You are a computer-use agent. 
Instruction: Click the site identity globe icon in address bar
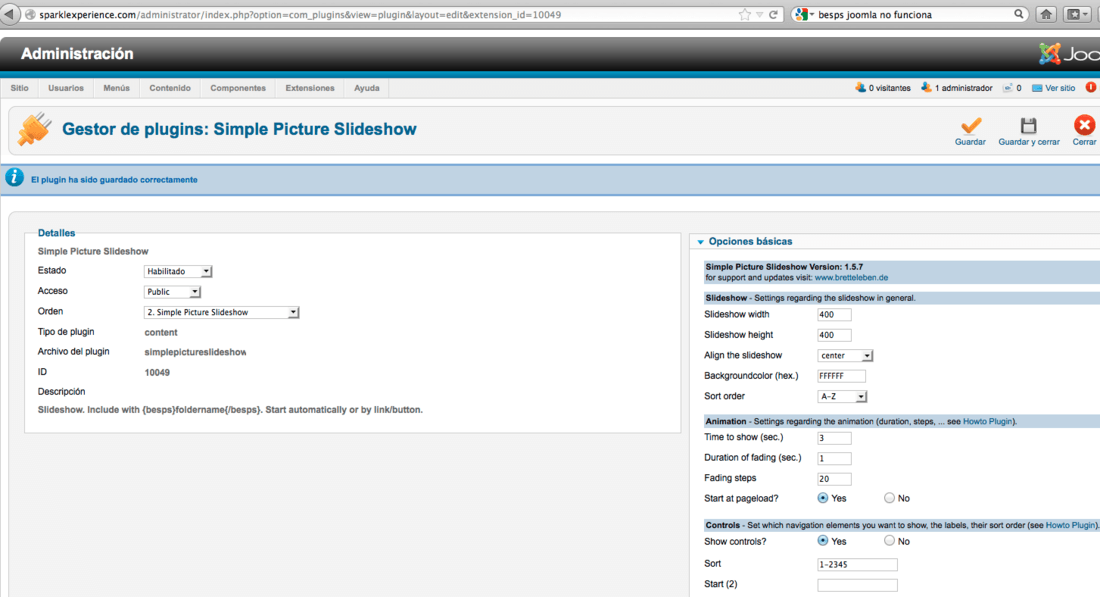[30, 15]
